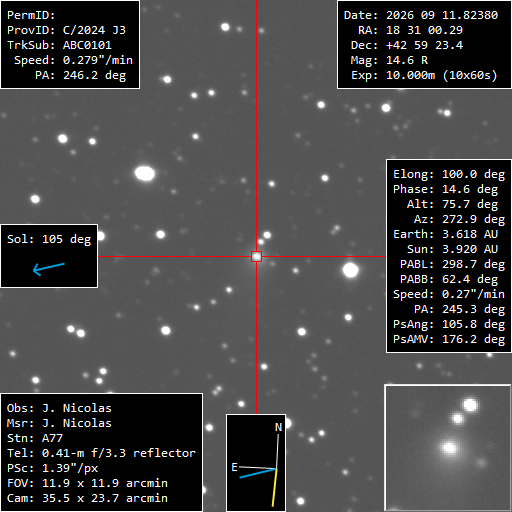Screen dimensions: 512x512
Task: Click the Sol: 105 deg label
Action: [x=49, y=239]
